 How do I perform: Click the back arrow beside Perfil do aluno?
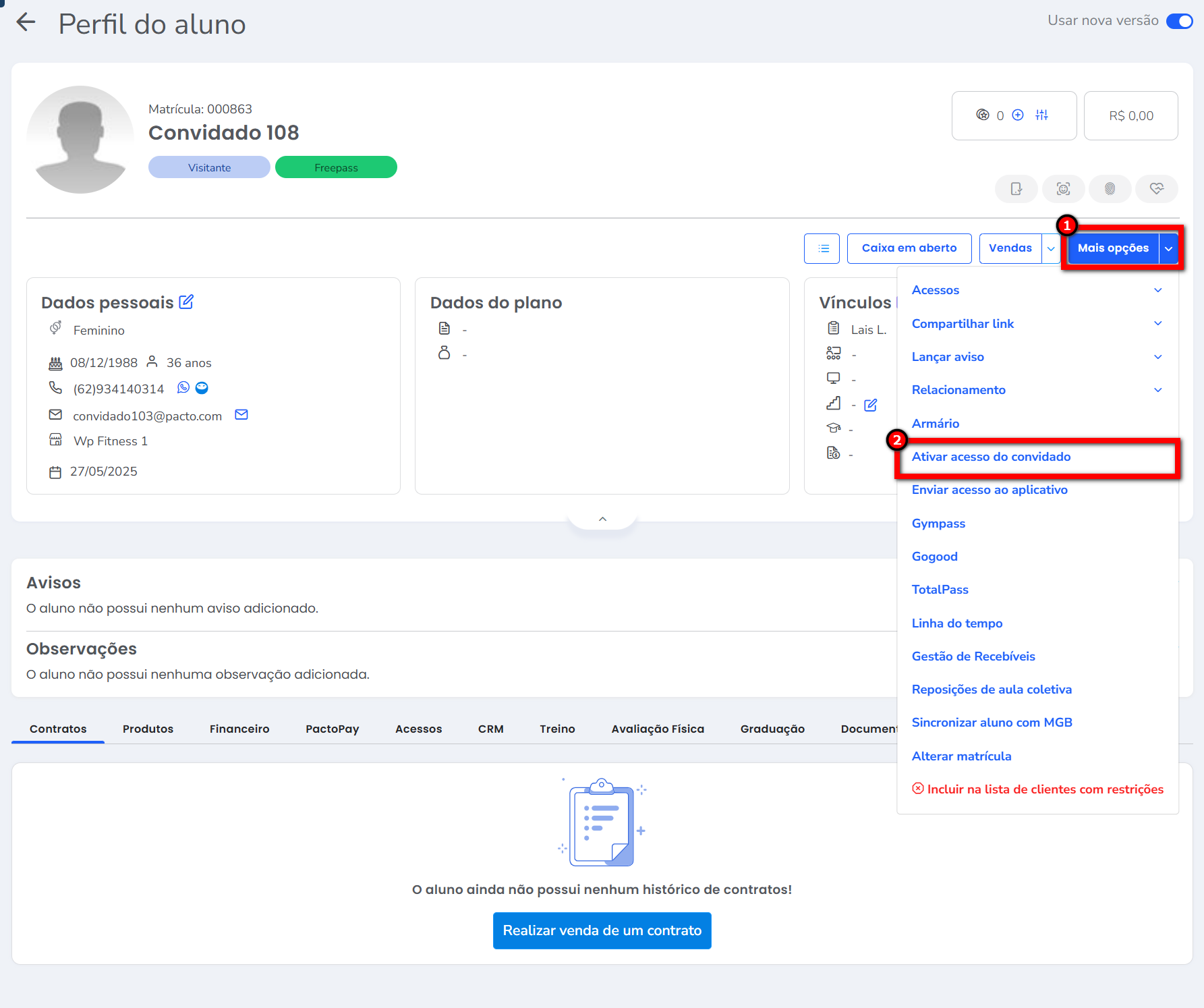[26, 23]
